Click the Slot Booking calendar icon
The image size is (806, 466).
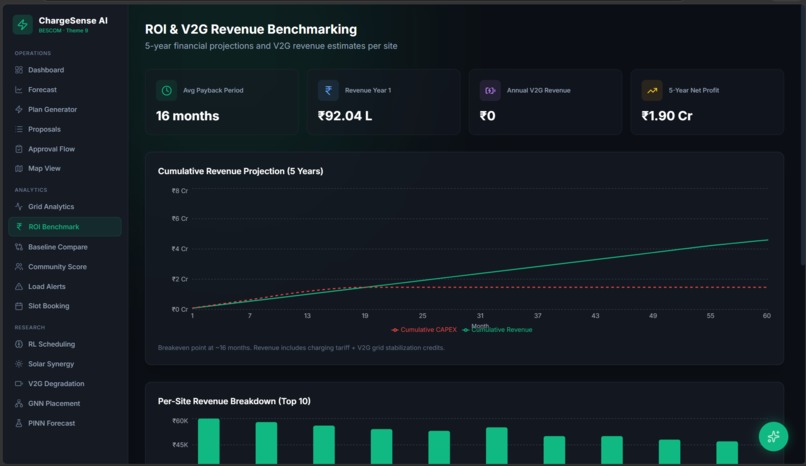click(x=19, y=306)
